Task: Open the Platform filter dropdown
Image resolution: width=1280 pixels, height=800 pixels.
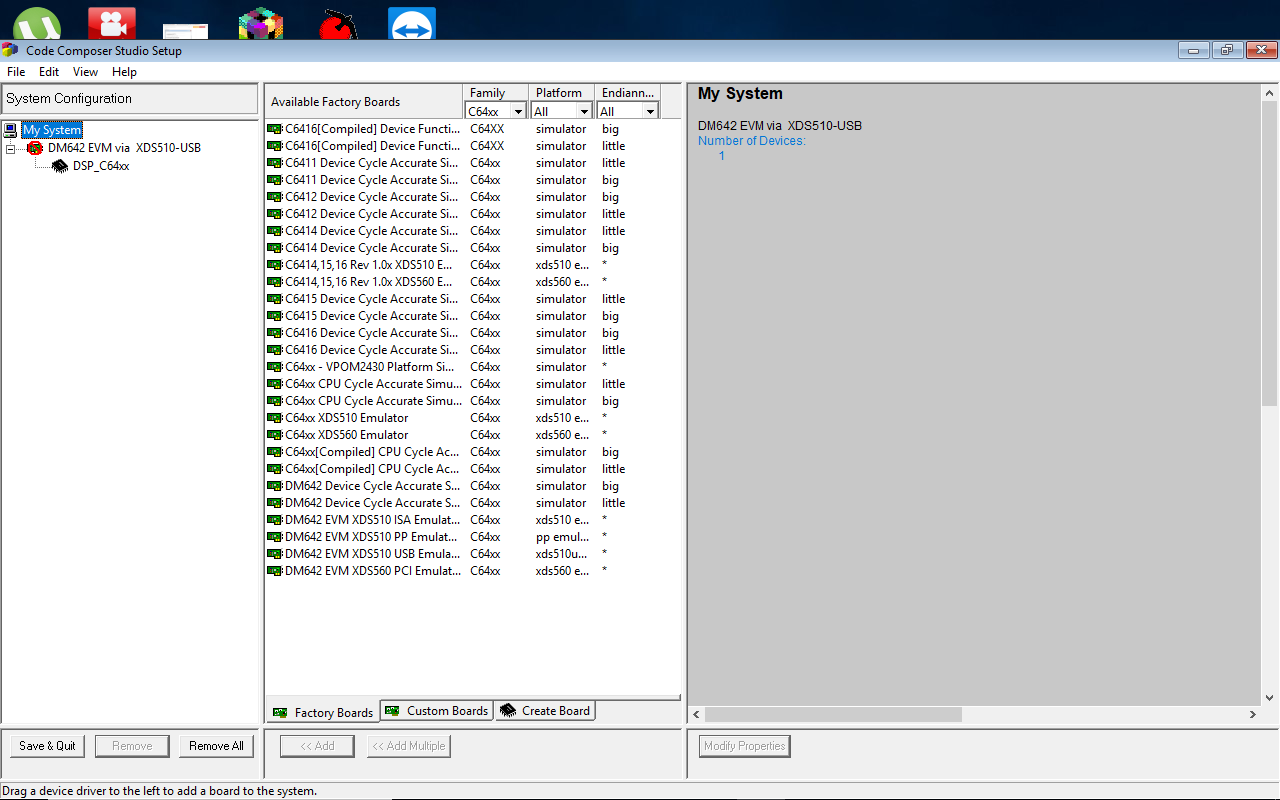Action: pyautogui.click(x=584, y=111)
